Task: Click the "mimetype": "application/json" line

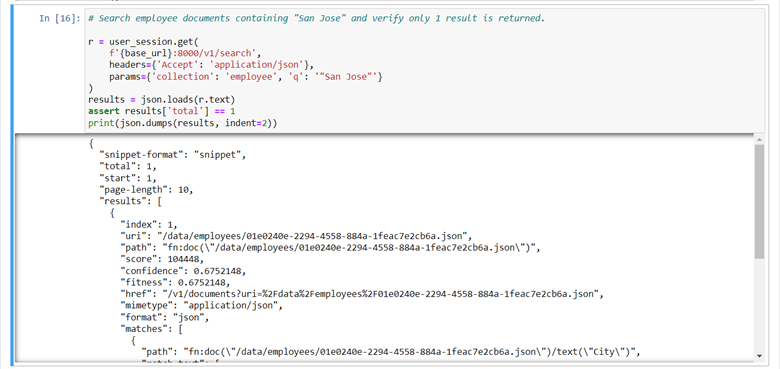Action: 201,306
